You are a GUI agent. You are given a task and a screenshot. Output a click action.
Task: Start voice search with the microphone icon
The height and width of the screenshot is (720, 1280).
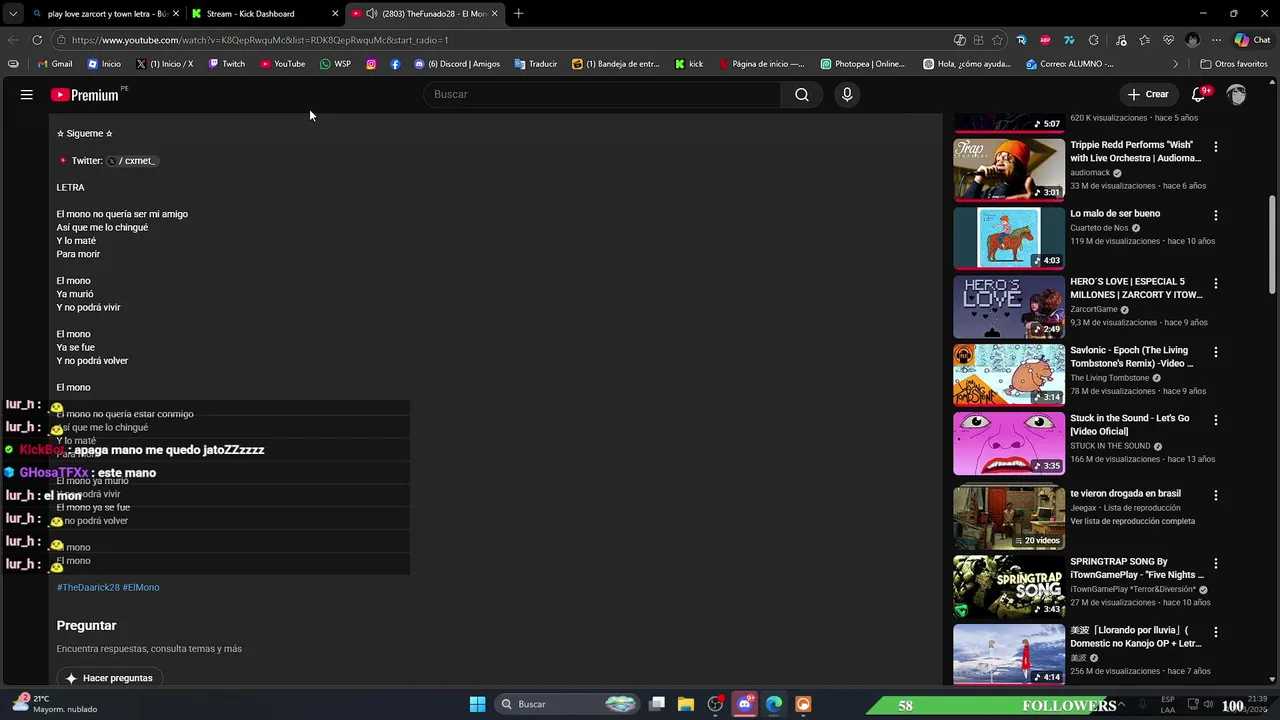click(847, 94)
